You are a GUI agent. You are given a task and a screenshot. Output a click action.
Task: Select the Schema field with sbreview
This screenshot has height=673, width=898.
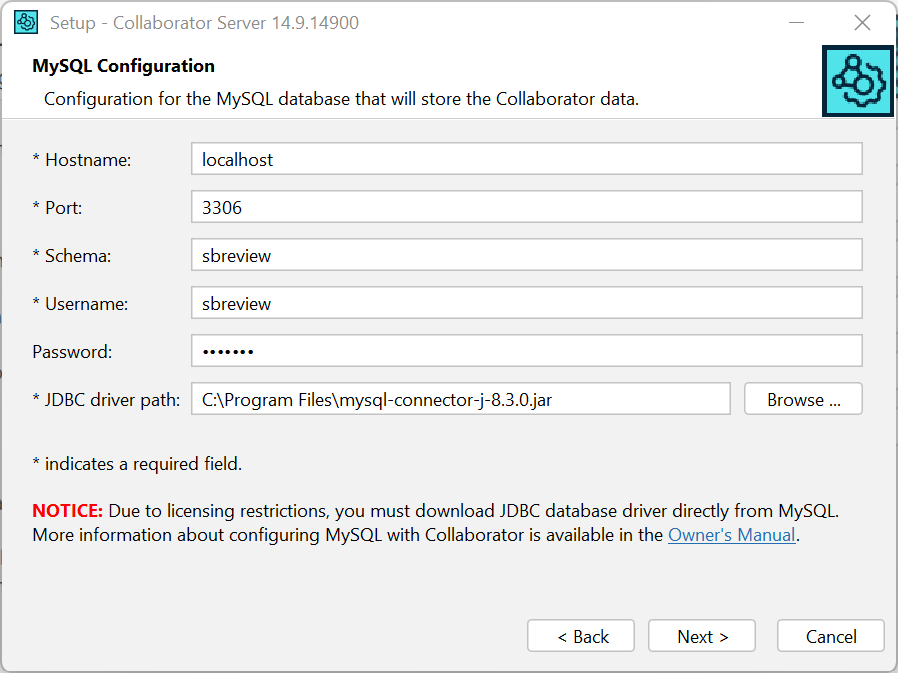tap(526, 254)
